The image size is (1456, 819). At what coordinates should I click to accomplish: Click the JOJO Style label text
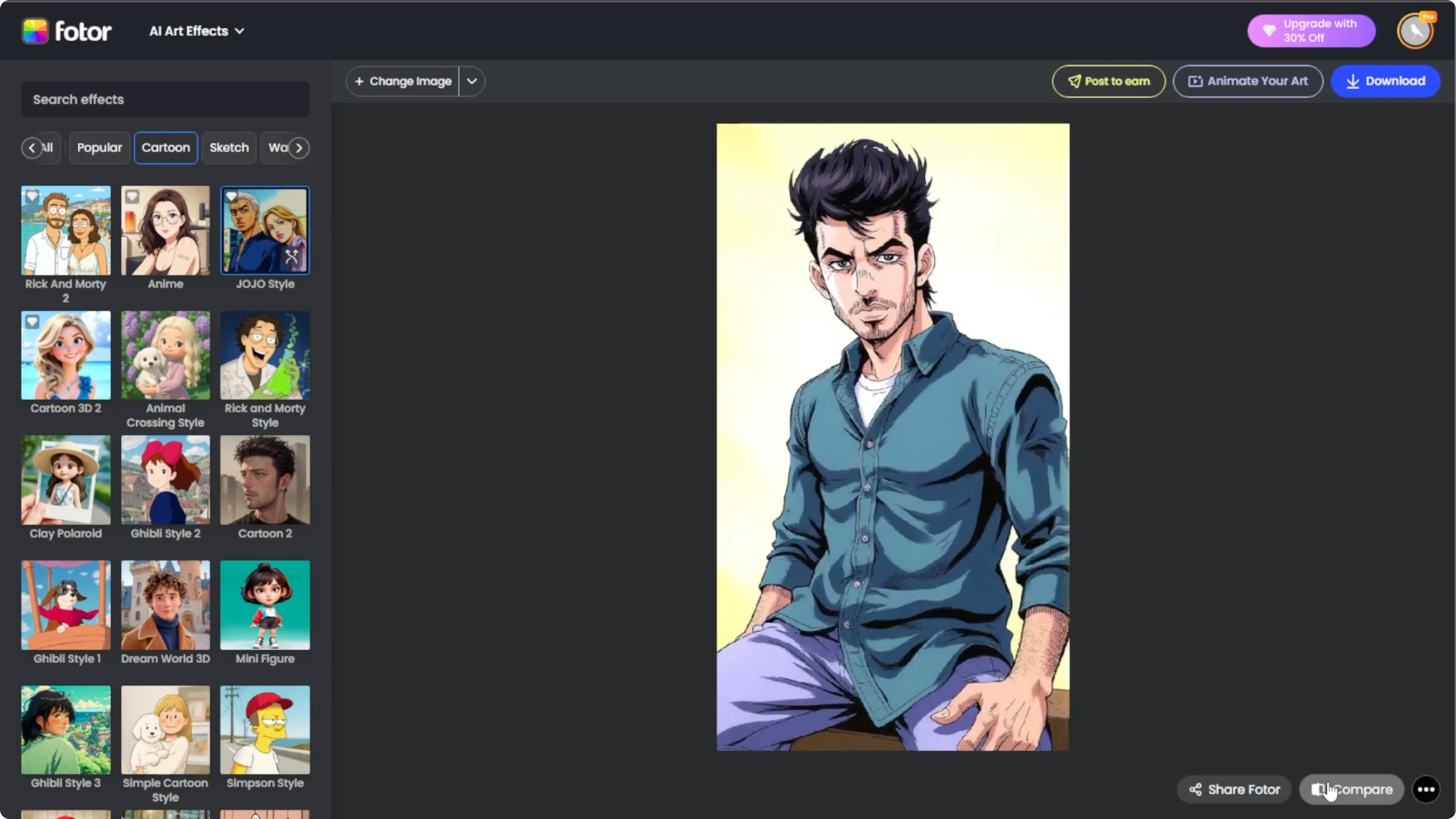265,284
